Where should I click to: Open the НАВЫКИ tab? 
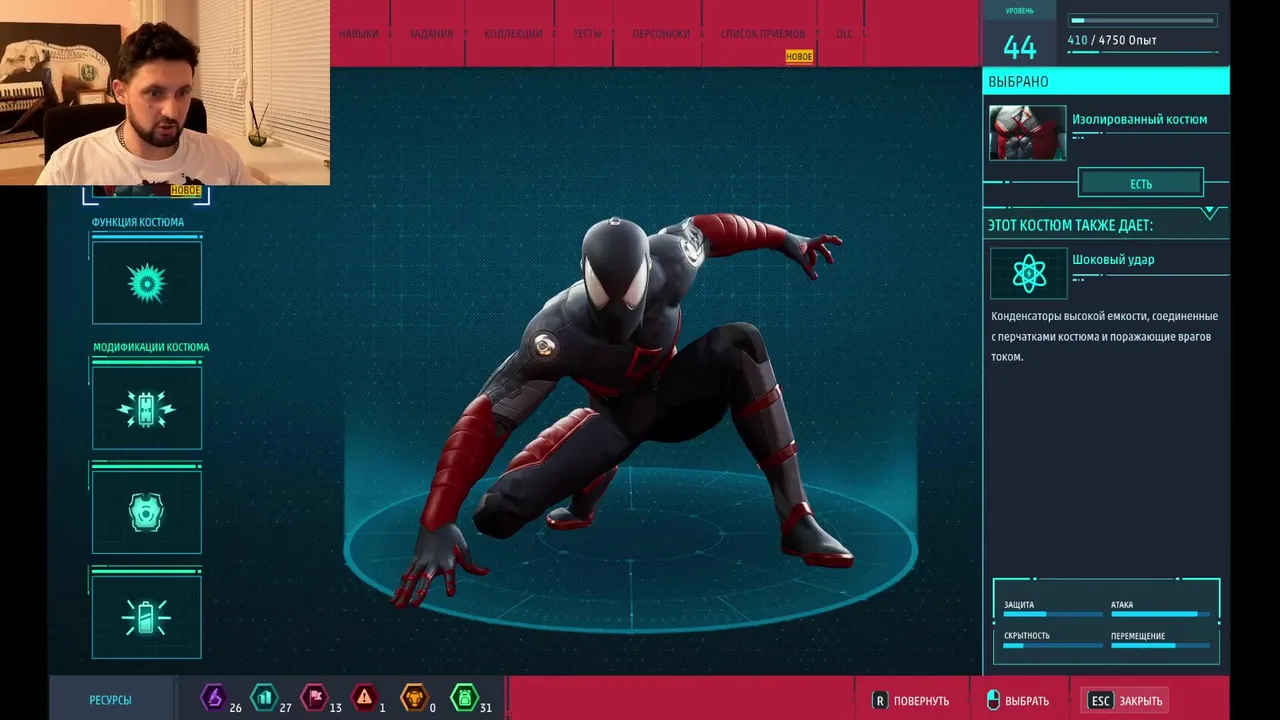[358, 34]
